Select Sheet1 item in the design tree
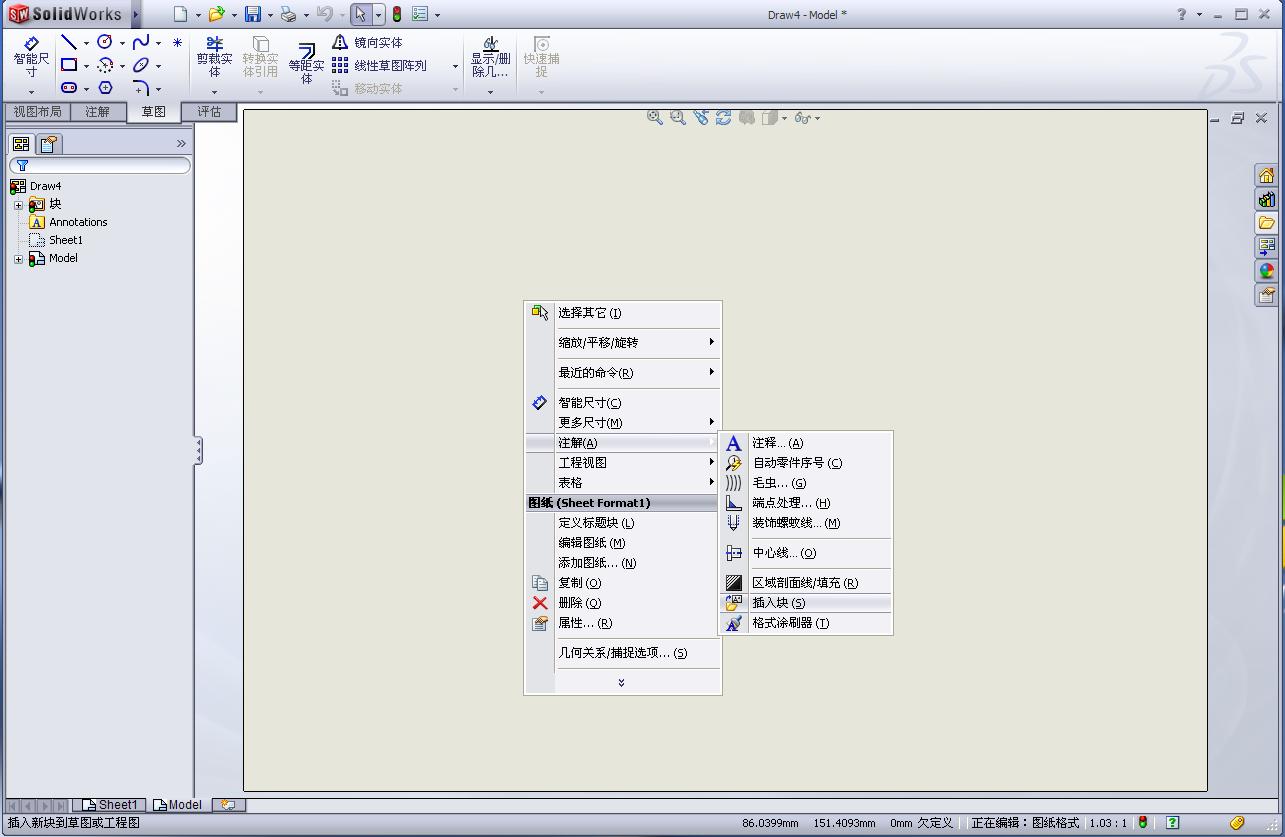This screenshot has width=1285, height=837. click(66, 240)
